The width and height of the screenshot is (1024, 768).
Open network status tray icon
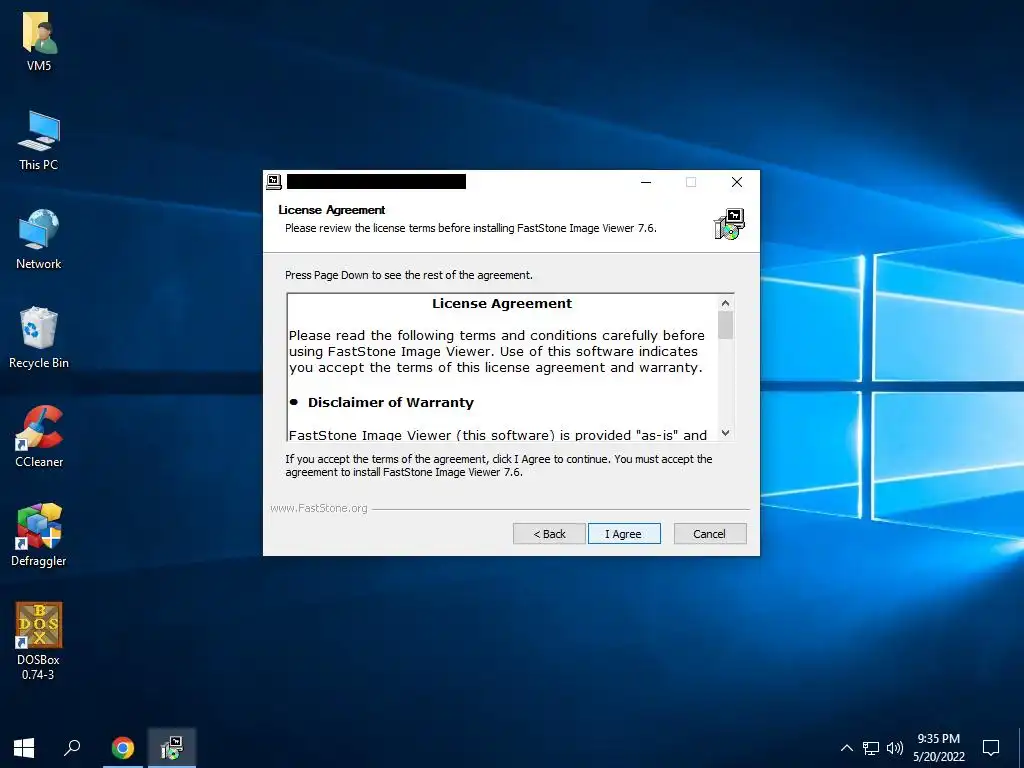(871, 748)
